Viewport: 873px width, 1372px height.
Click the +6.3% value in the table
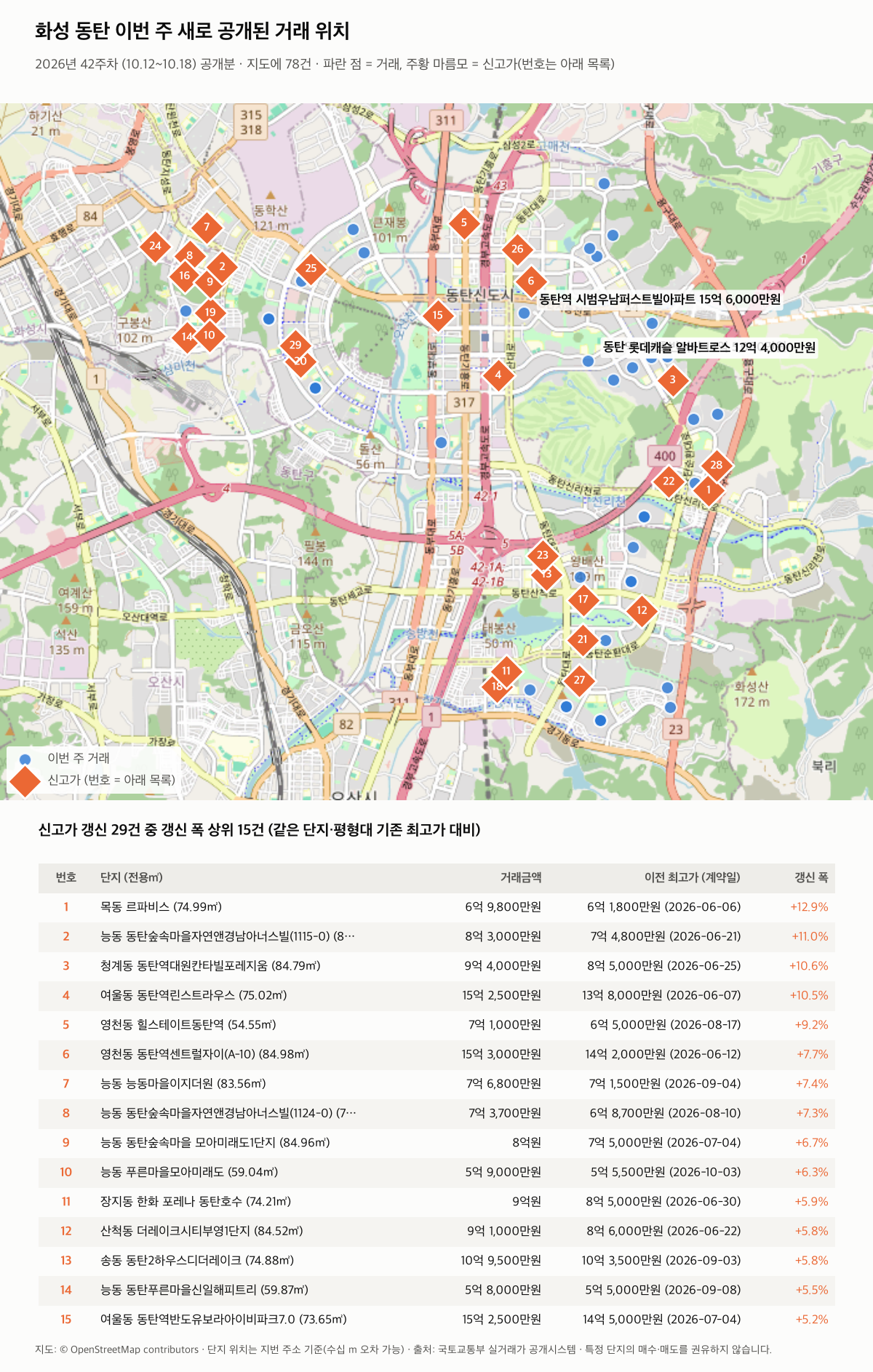tap(811, 1172)
